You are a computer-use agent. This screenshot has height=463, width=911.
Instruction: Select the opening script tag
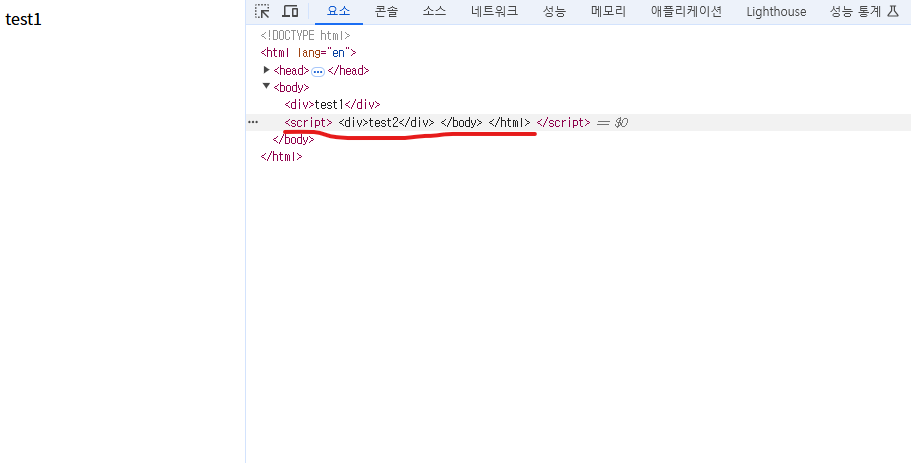(309, 123)
